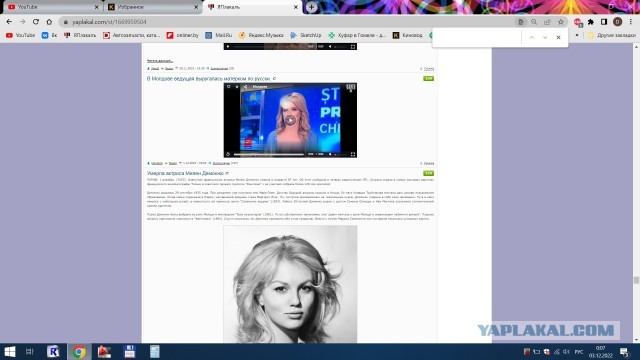Image resolution: width=640 pixels, height=360 pixels.
Task: Open the Chrome profile avatar
Action: click(618, 22)
